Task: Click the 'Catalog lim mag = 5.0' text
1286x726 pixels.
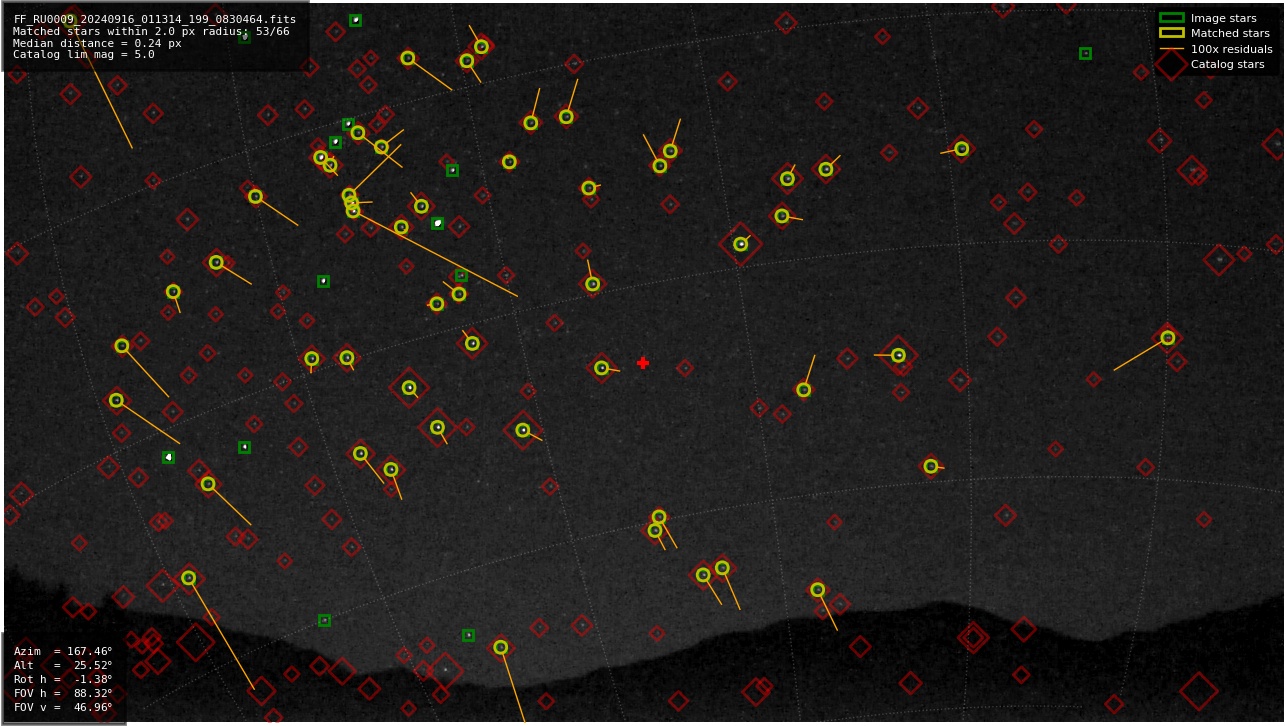Action: 84,55
